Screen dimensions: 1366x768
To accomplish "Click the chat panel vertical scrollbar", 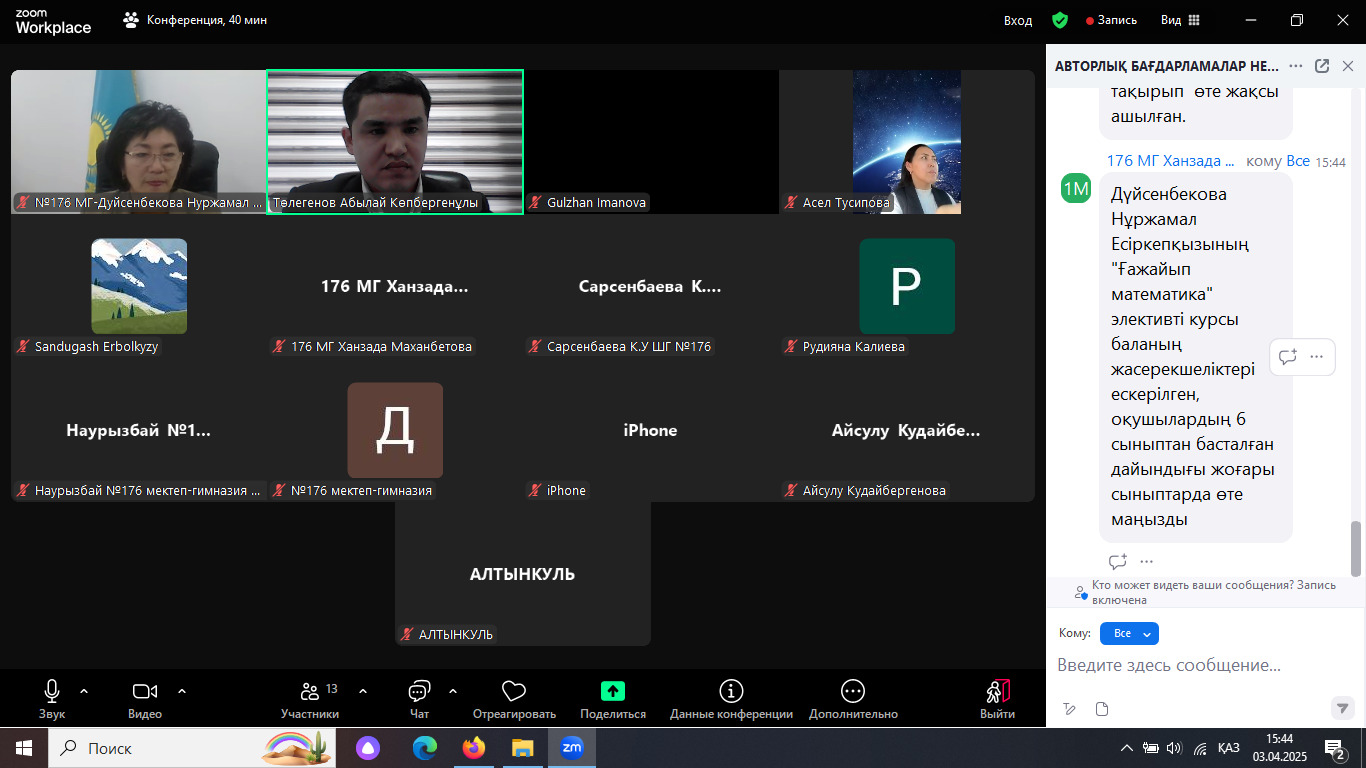I will (x=1356, y=548).
